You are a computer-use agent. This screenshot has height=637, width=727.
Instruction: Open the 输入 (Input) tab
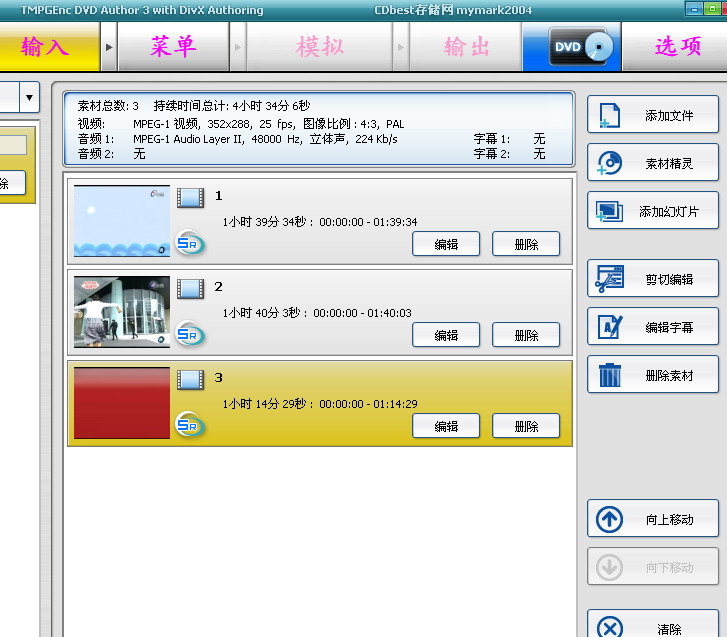coord(48,47)
